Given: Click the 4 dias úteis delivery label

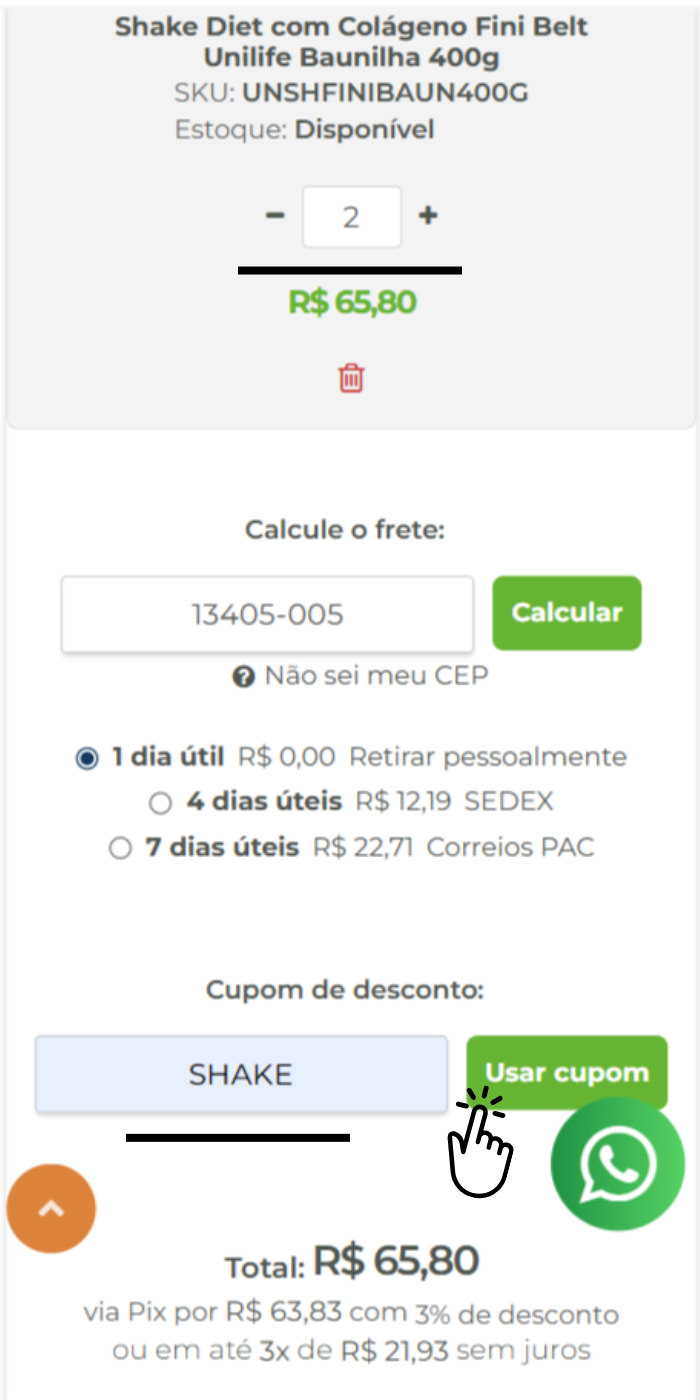Looking at the screenshot, I should pos(264,802).
